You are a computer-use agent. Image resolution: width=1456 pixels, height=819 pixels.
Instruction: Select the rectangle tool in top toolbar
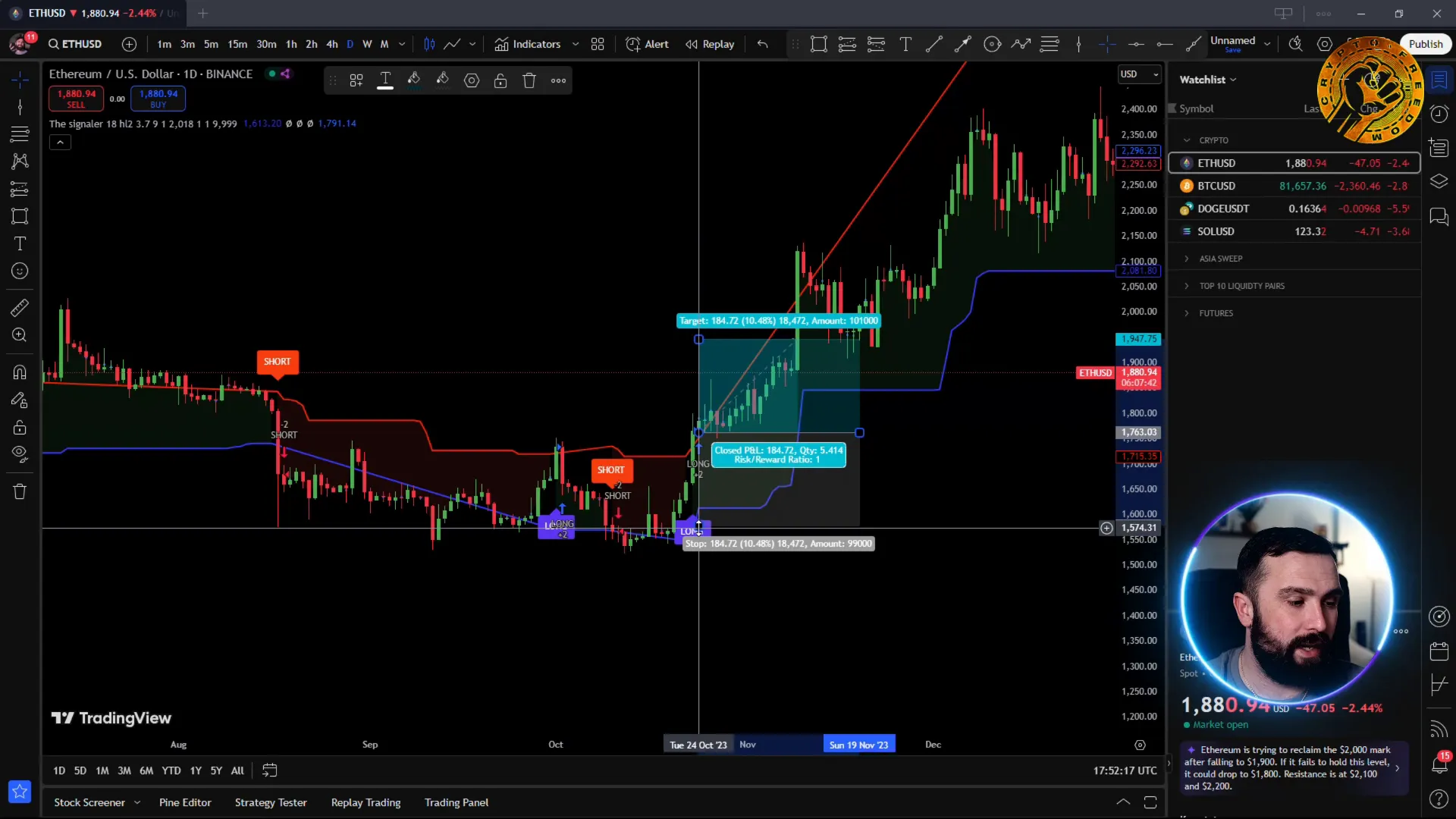(x=818, y=44)
